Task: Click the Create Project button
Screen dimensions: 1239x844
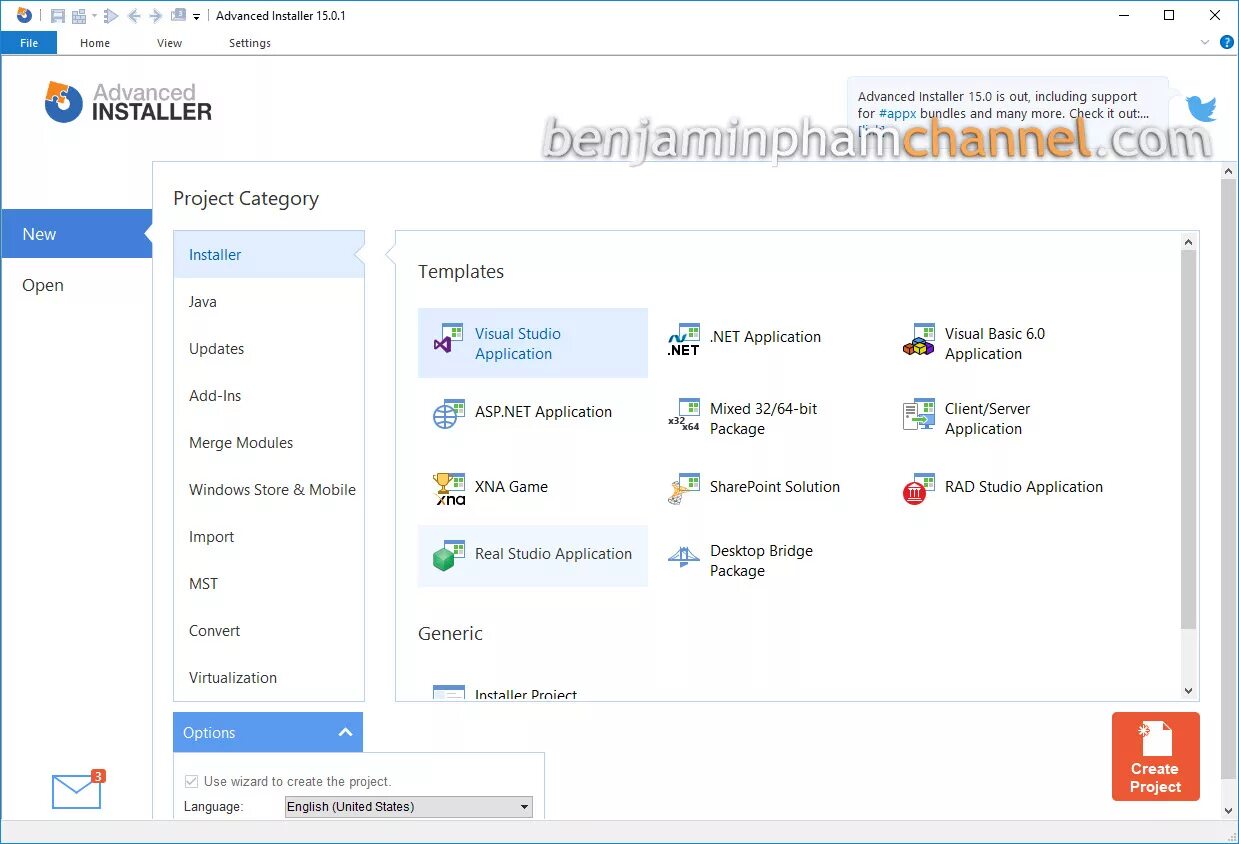Action: [x=1155, y=756]
